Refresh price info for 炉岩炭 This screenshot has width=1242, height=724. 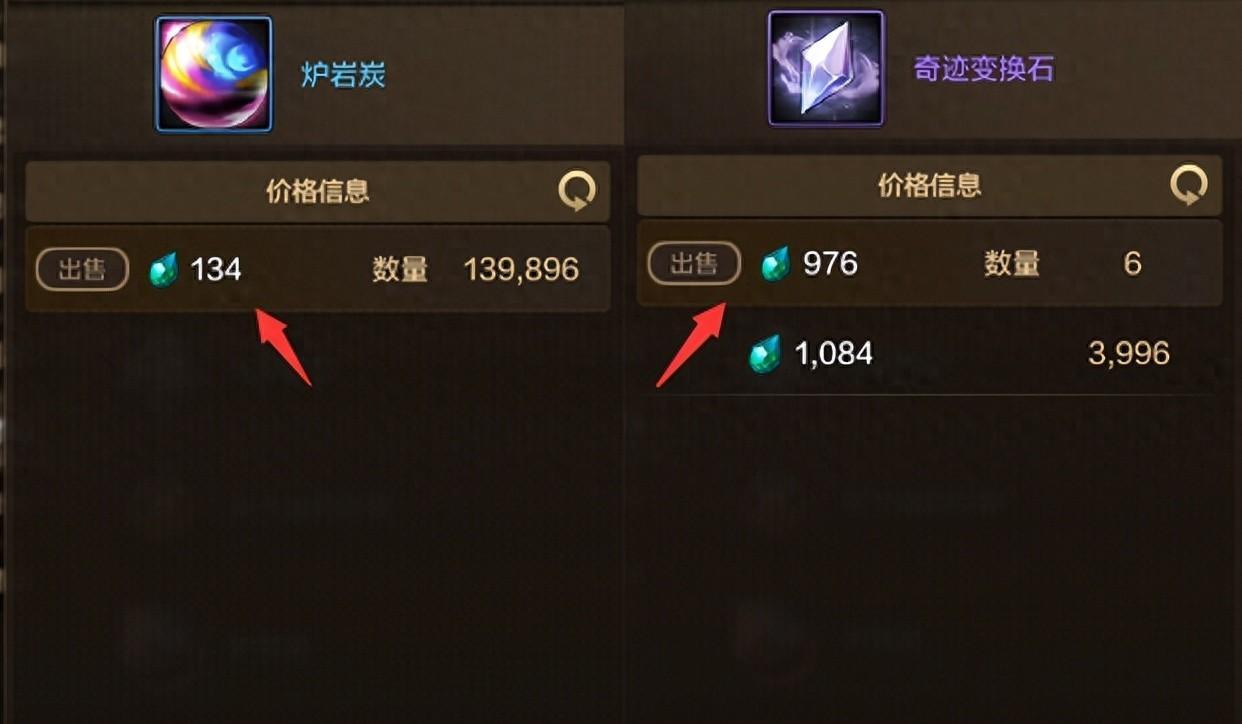[x=577, y=191]
